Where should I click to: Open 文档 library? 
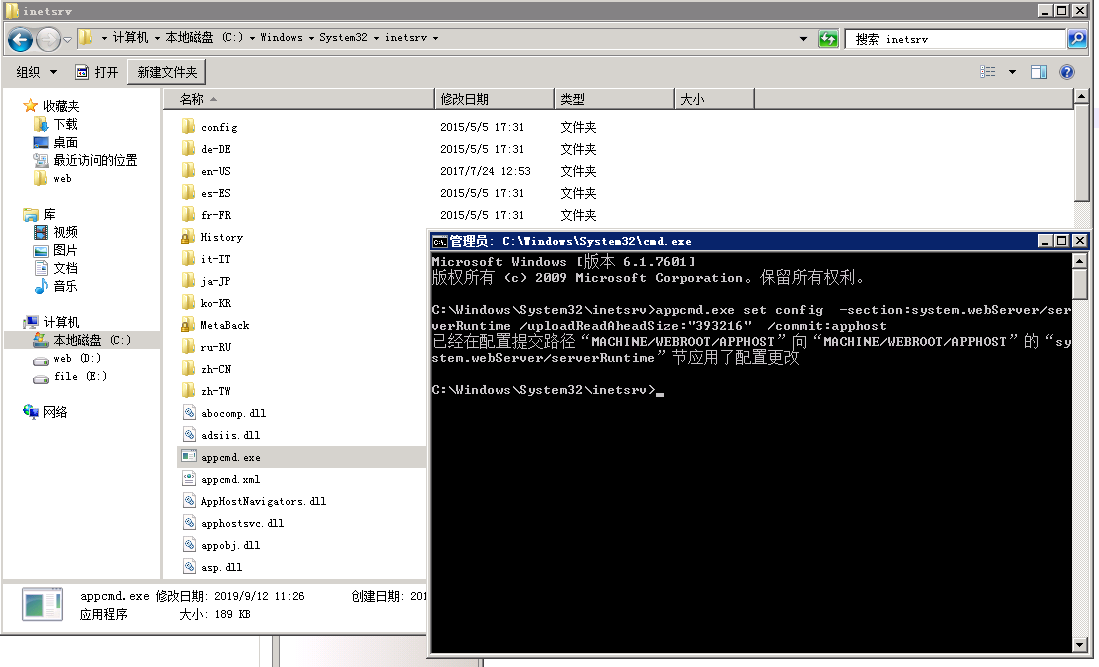coord(56,268)
